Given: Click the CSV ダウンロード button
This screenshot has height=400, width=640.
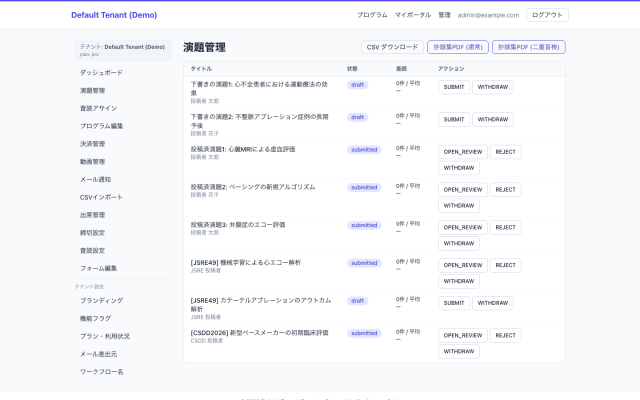Looking at the screenshot, I should [392, 47].
